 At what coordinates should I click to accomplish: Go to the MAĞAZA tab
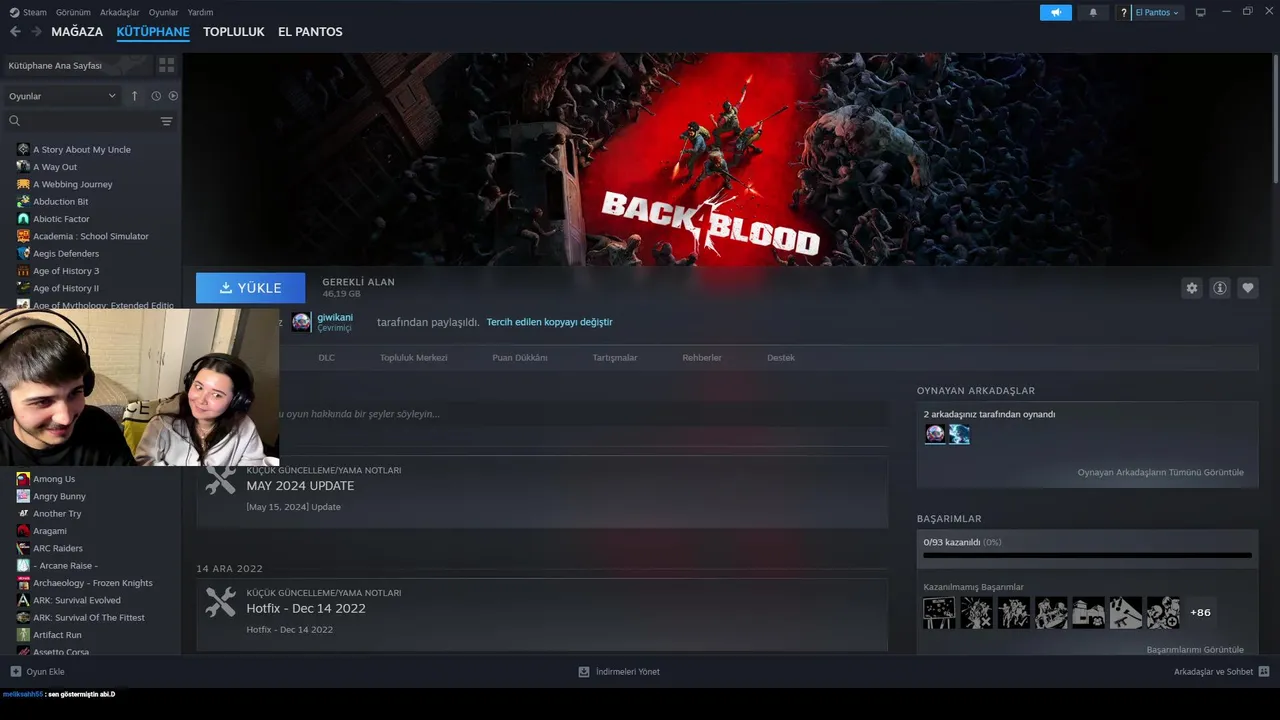[x=77, y=32]
